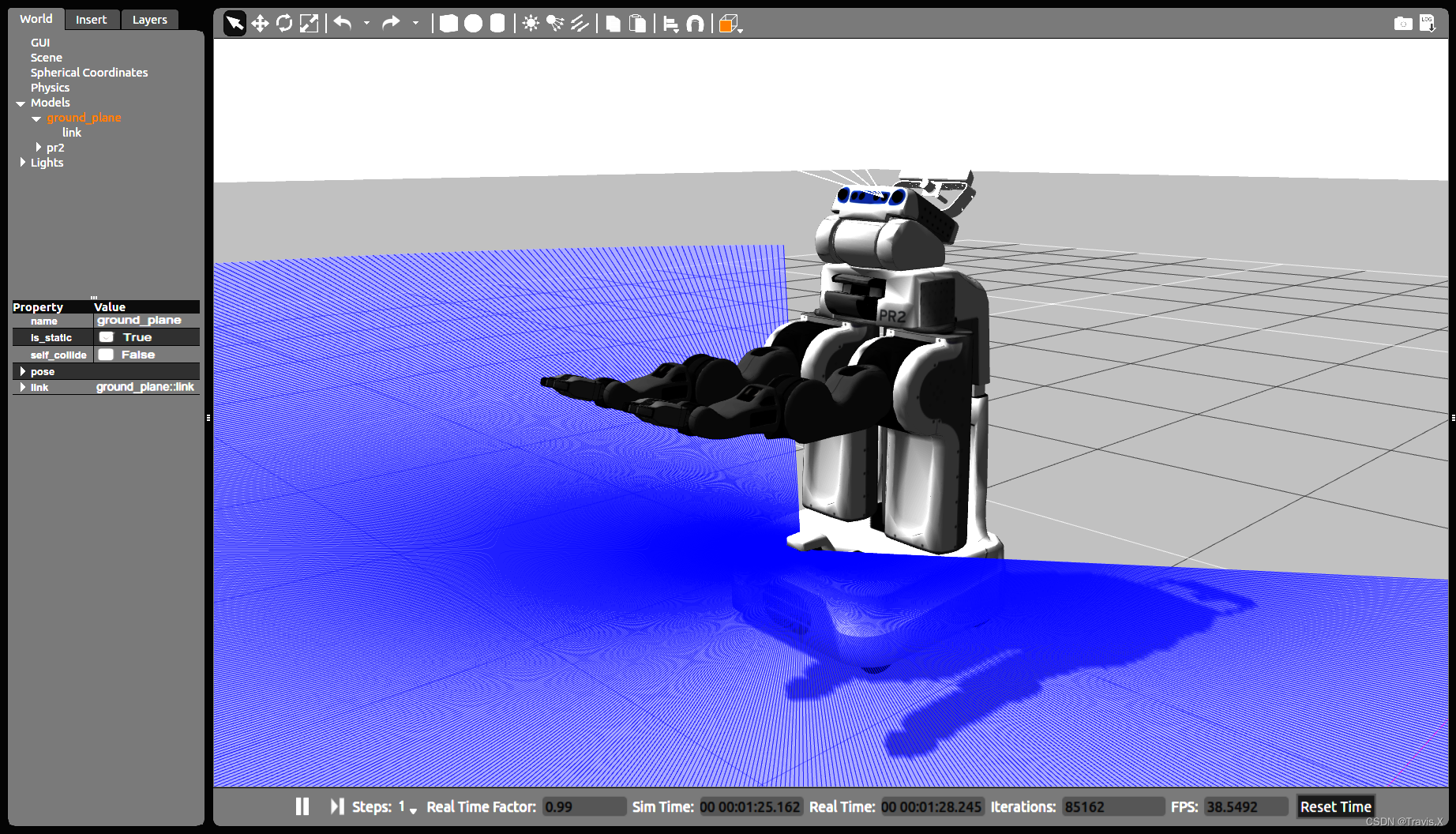Open the Align tool
The width and height of the screenshot is (1456, 834).
click(670, 24)
